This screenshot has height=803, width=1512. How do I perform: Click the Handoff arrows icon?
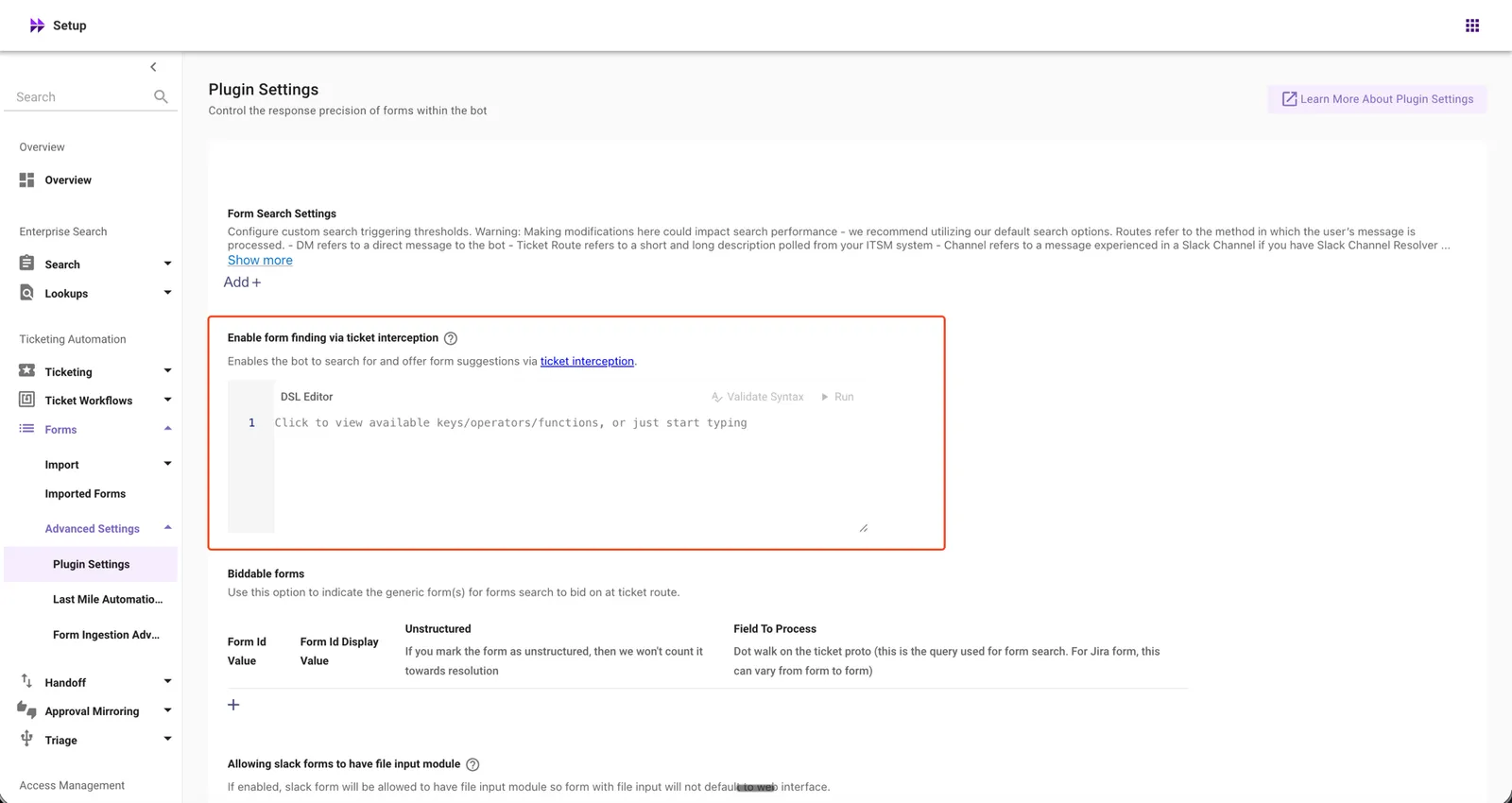[x=26, y=681]
